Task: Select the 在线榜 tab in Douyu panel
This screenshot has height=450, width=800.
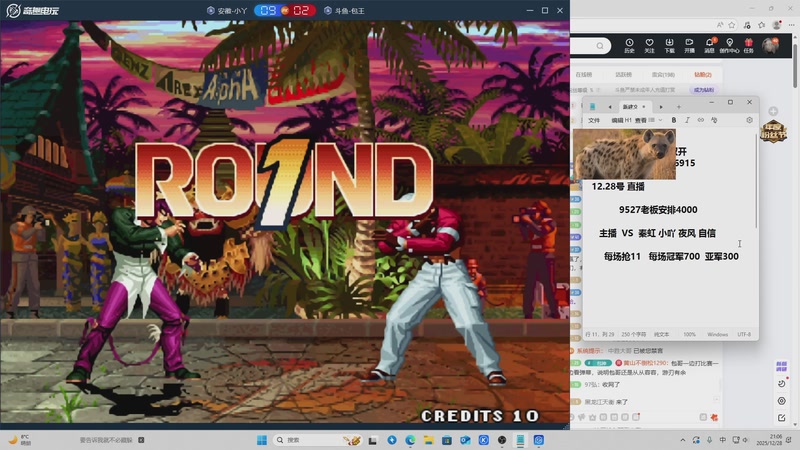Action: tap(584, 74)
